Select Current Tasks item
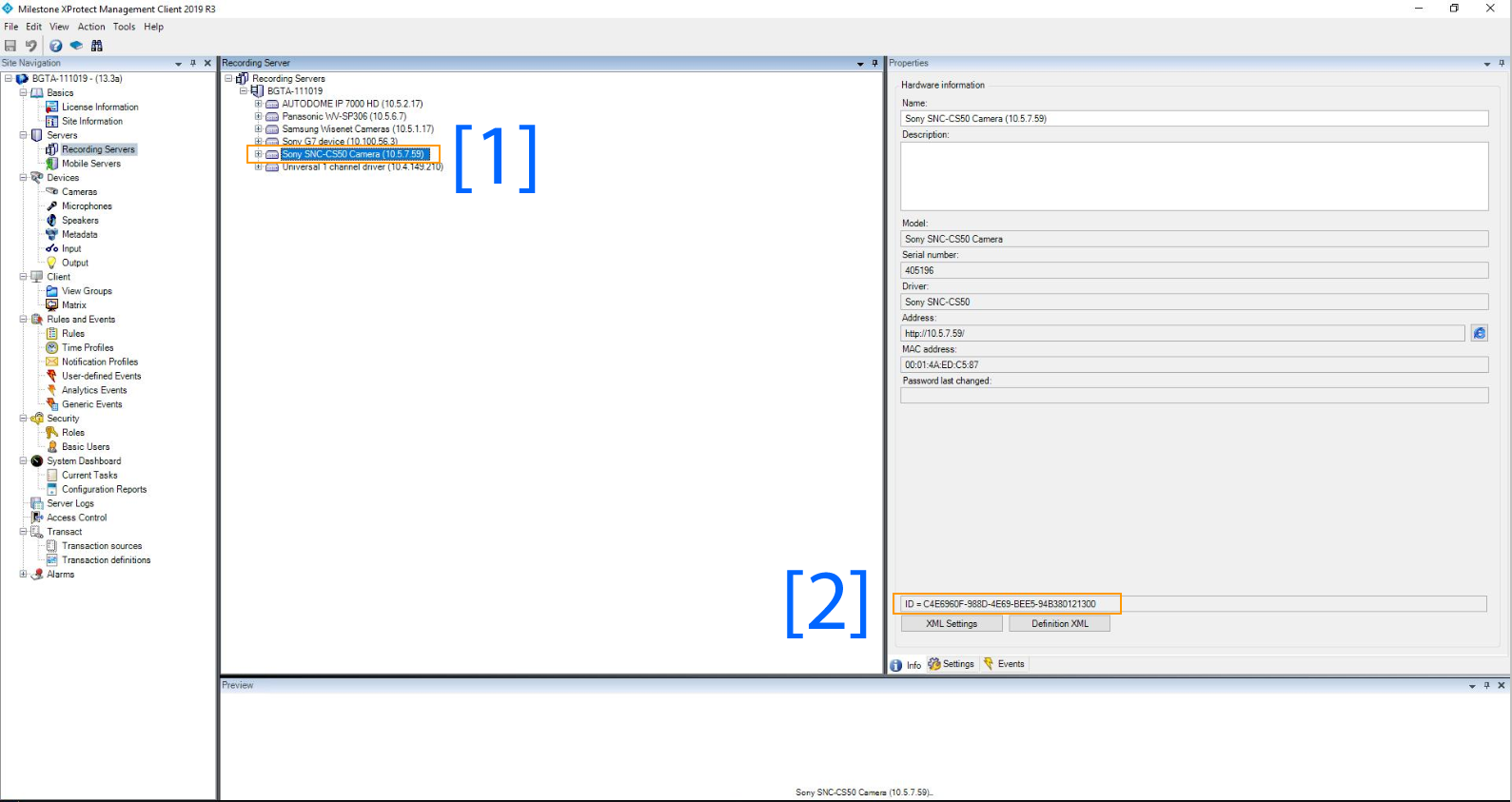 [x=90, y=475]
